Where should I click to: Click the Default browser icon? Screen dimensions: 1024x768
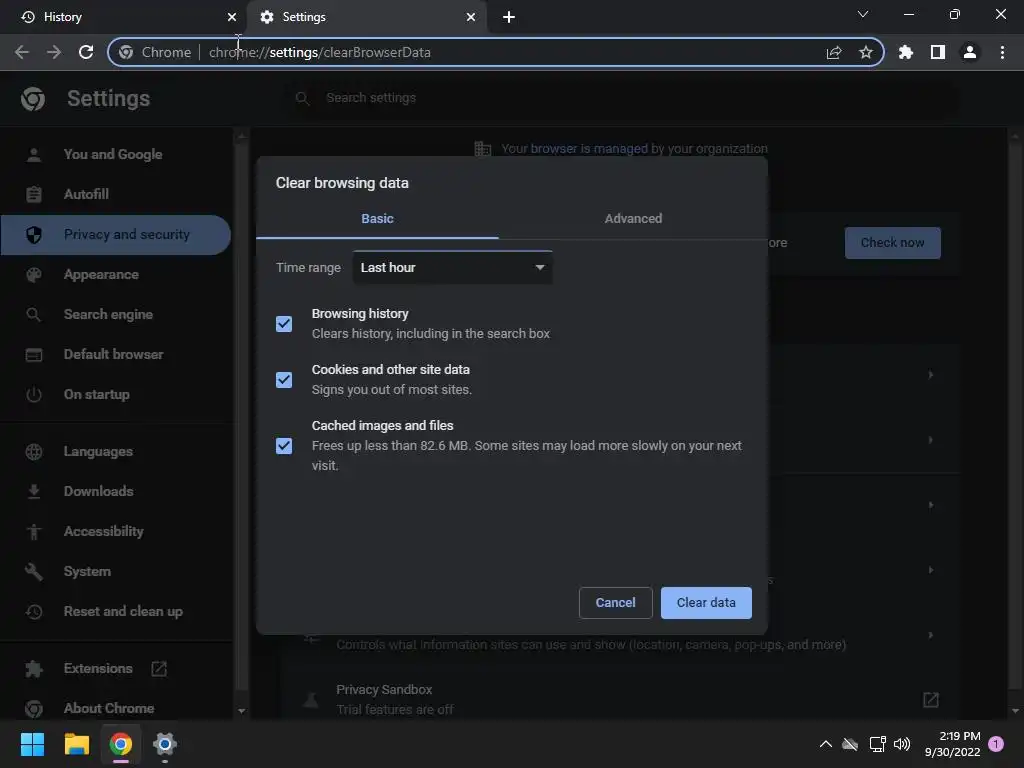(x=34, y=355)
